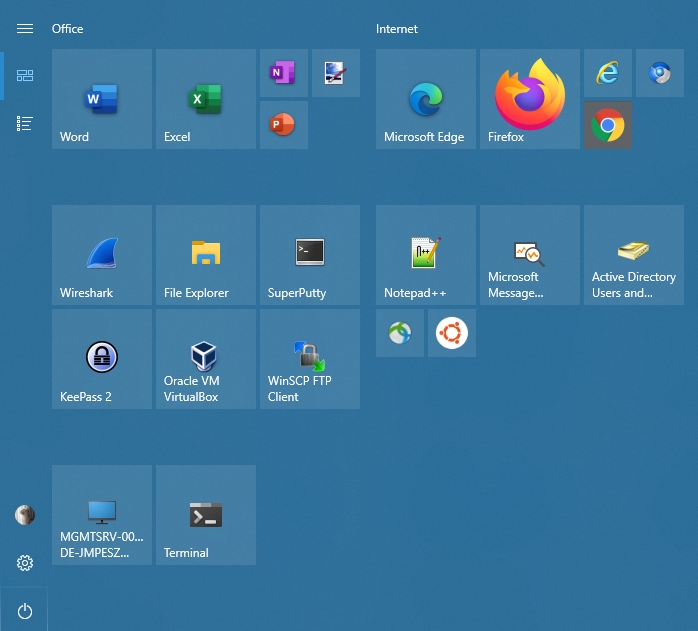Open Oracle VM VirtualBox tile
This screenshot has width=698, height=631.
click(206, 359)
